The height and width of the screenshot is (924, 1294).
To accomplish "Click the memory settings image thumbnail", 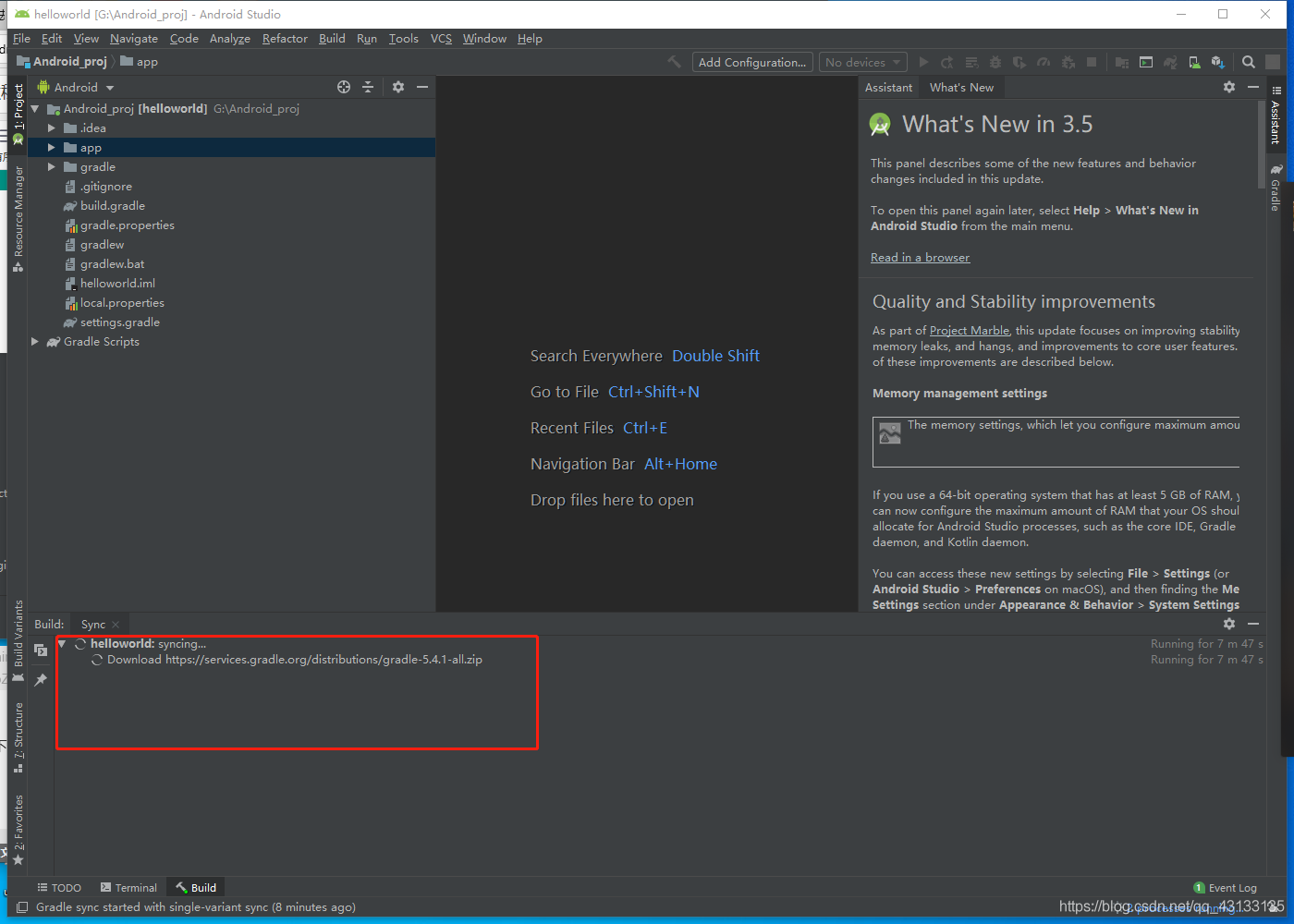I will click(x=890, y=433).
